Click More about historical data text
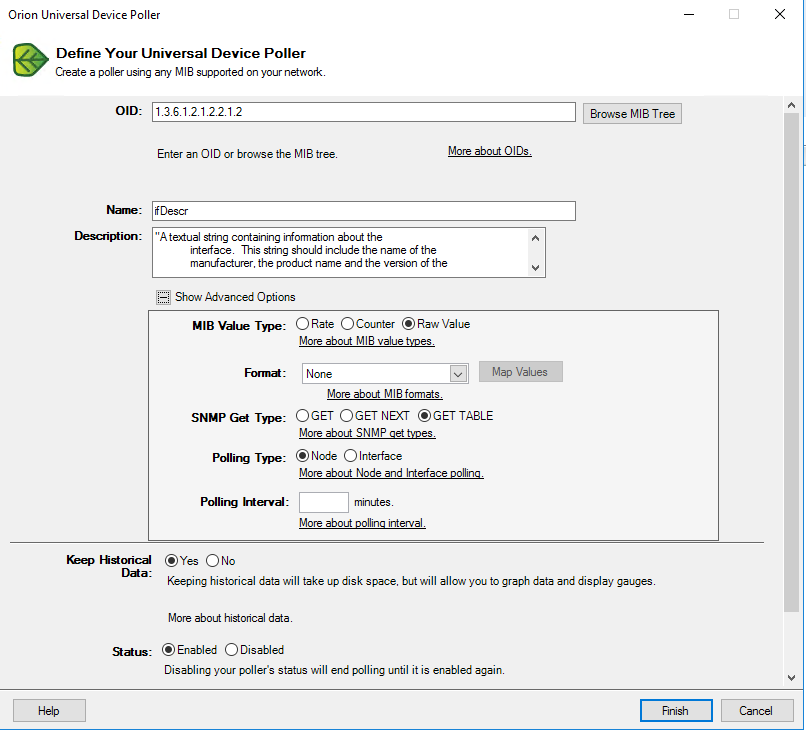 (x=230, y=618)
